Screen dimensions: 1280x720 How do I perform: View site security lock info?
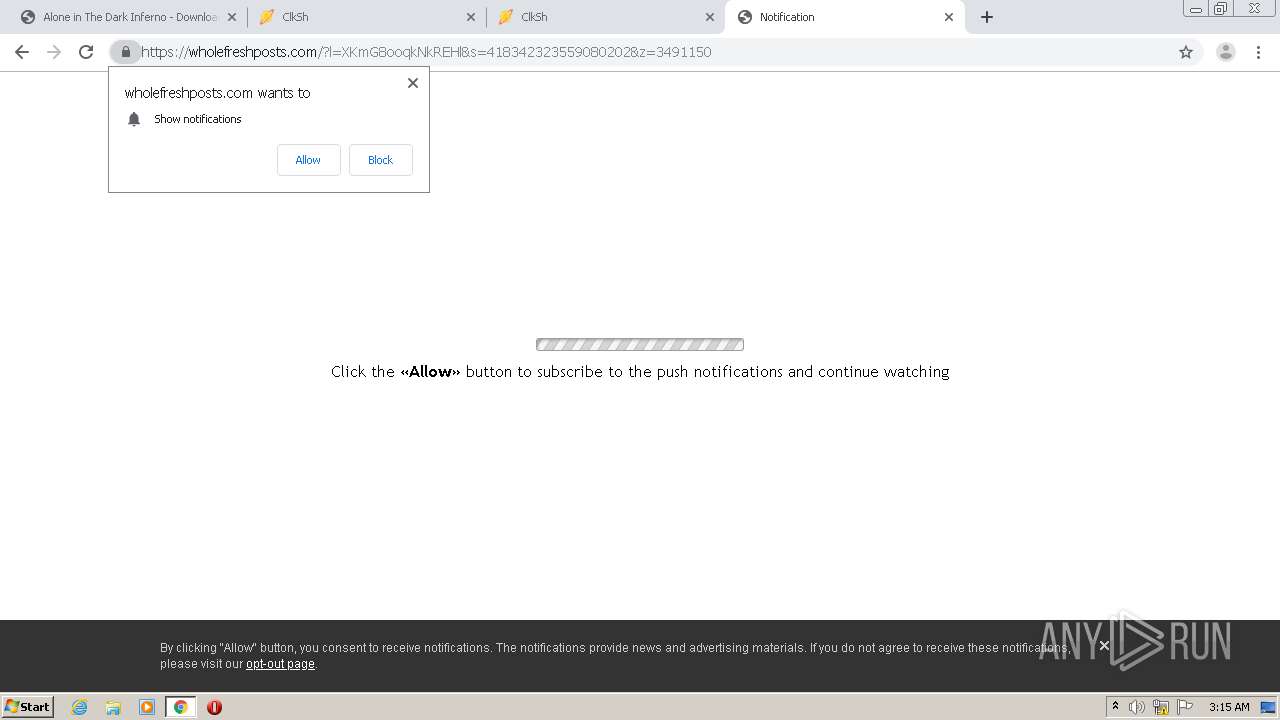point(126,52)
